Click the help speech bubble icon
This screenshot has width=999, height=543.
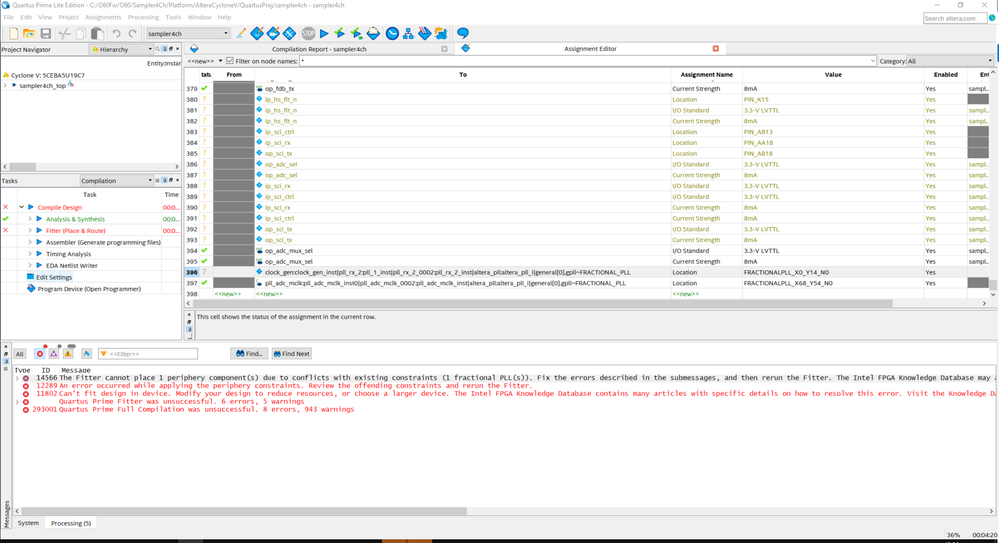pyautogui.click(x=463, y=34)
